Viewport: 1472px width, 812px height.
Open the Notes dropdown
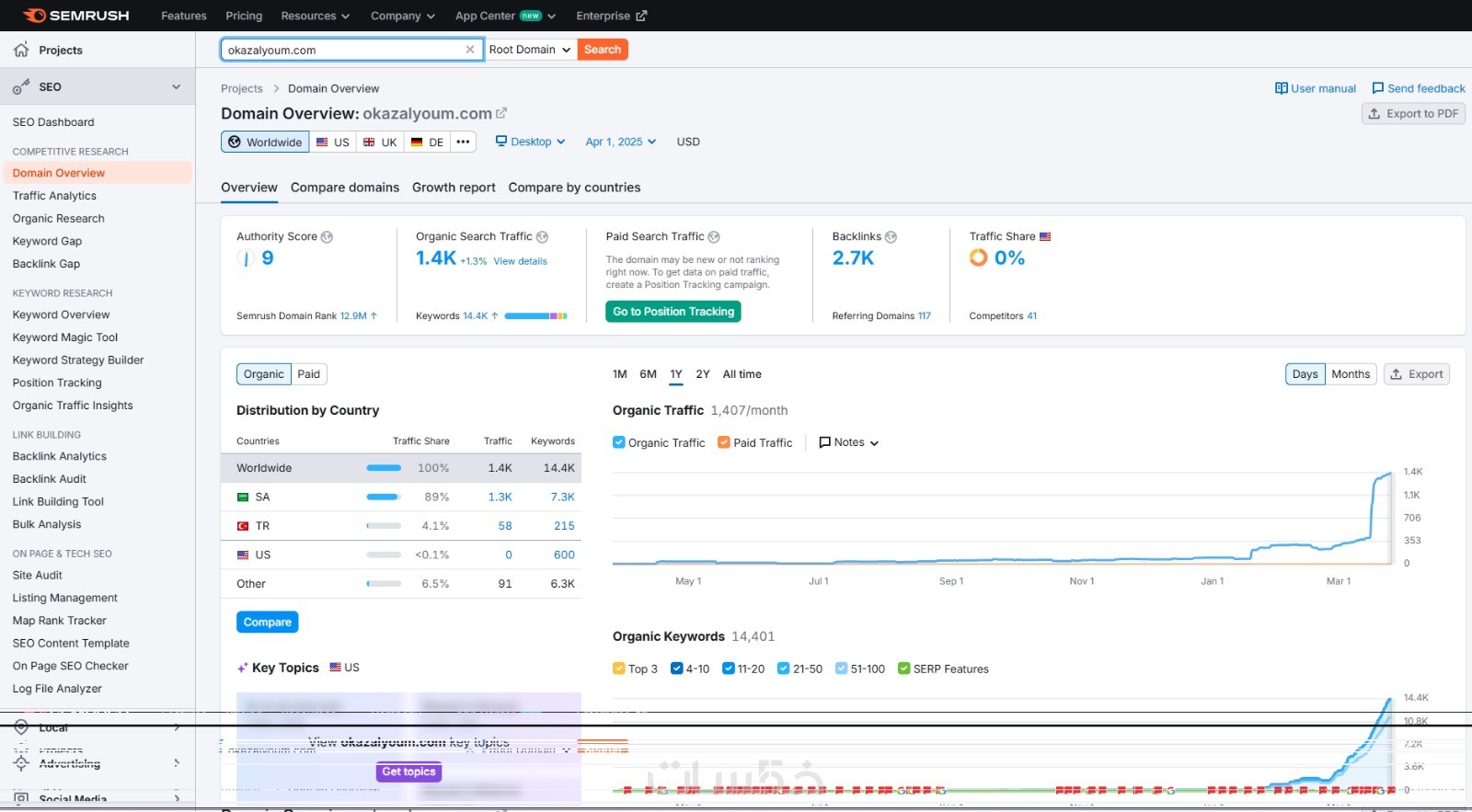848,442
